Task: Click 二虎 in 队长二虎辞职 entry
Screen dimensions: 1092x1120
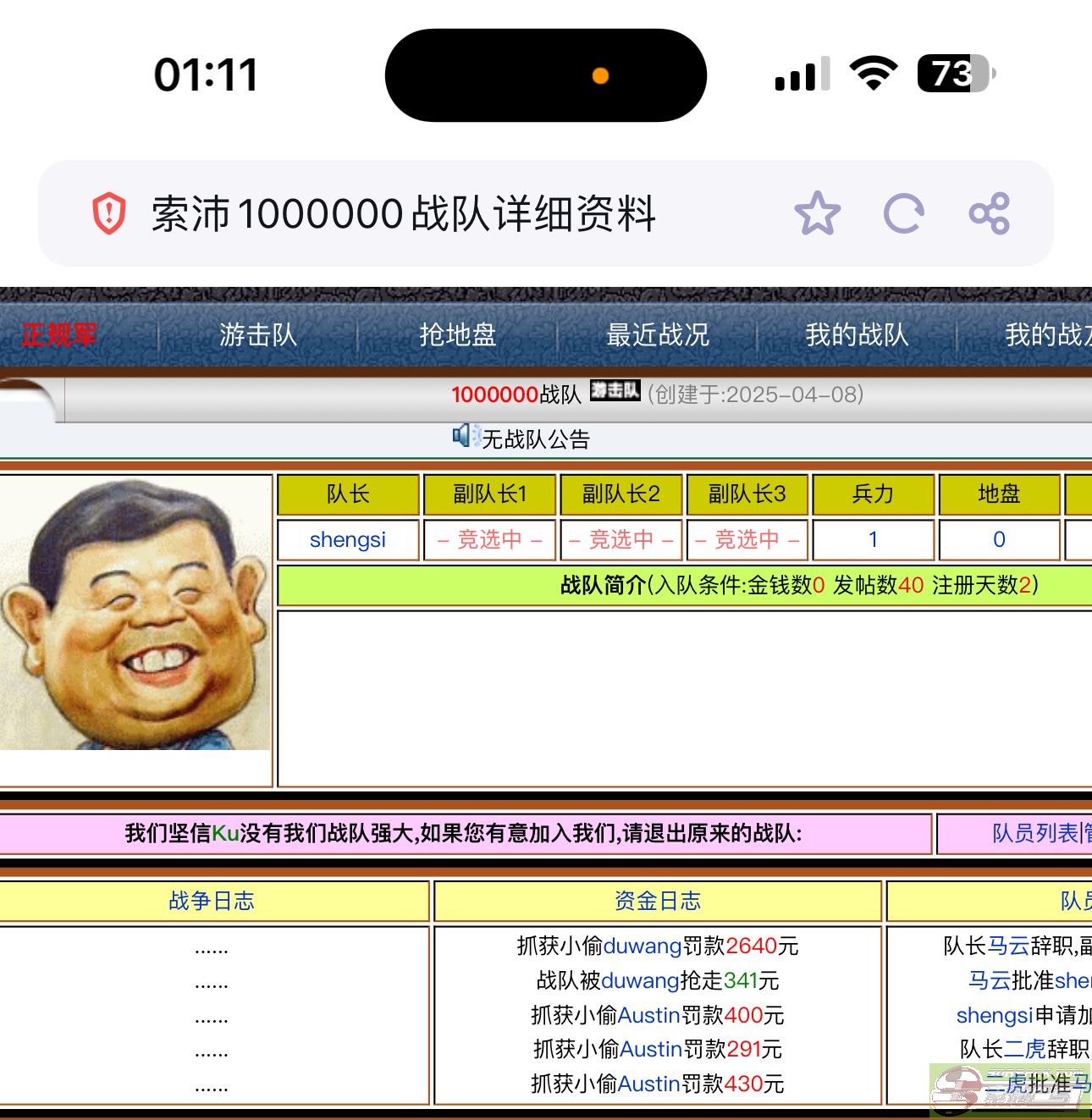Action: (1025, 1050)
